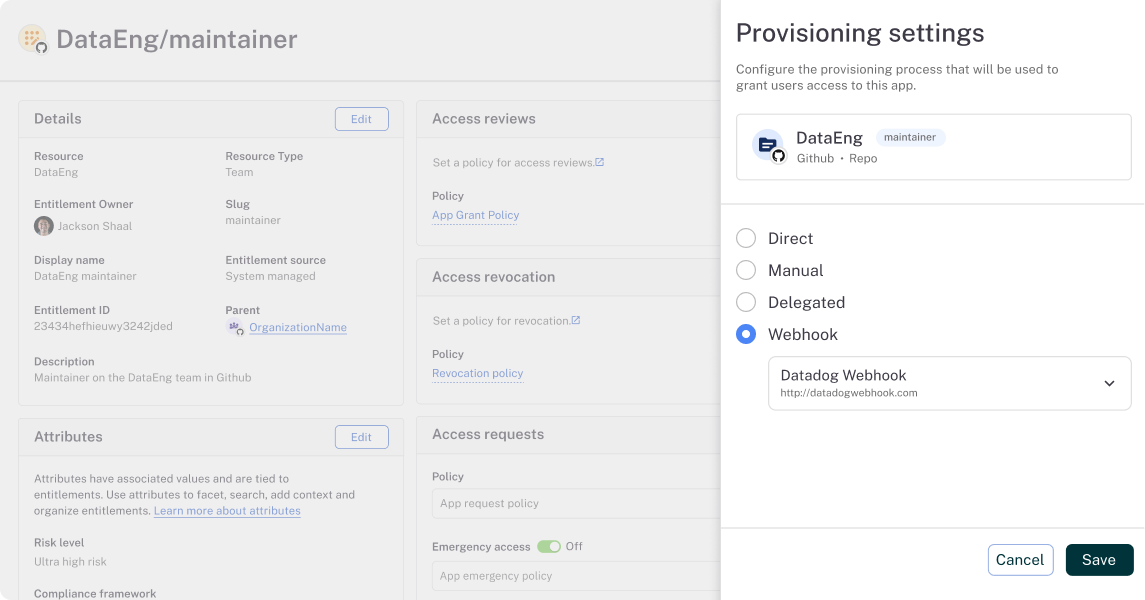
Task: Click Jackson Shaal's avatar
Action: [43, 226]
